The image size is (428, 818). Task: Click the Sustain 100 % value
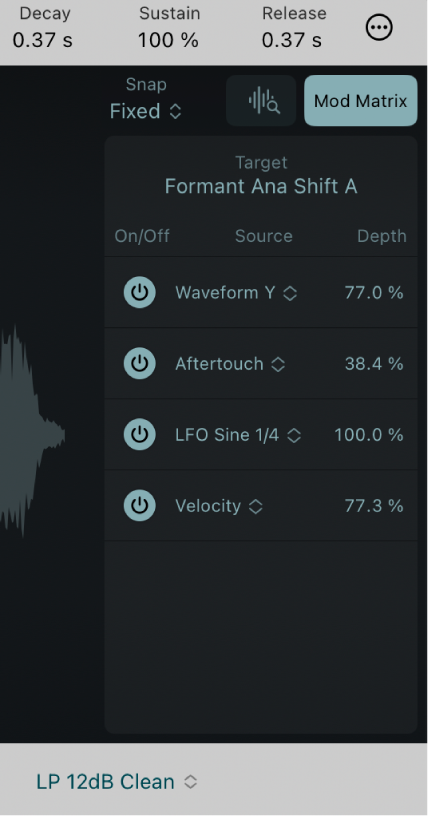[x=169, y=40]
